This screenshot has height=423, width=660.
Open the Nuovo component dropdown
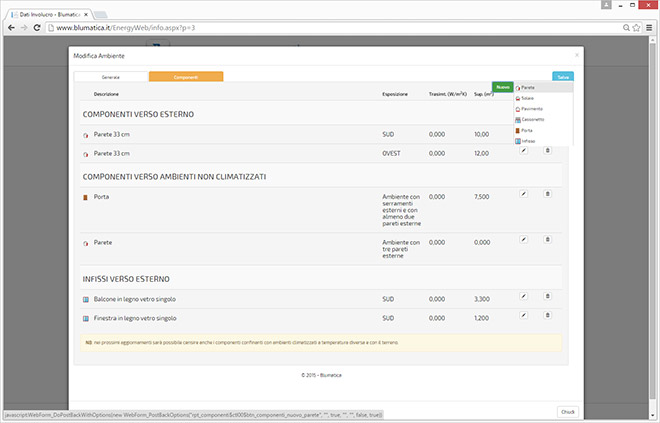tap(502, 88)
